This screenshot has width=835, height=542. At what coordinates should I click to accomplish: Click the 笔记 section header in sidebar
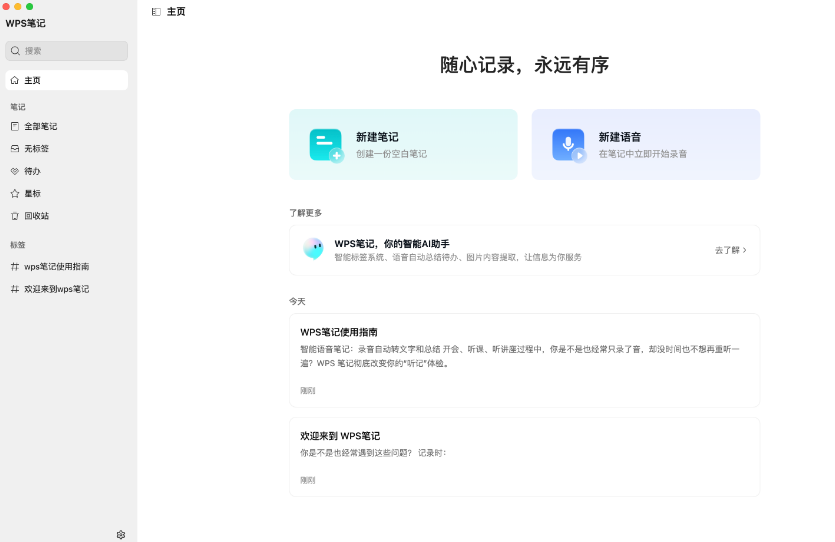[x=18, y=107]
